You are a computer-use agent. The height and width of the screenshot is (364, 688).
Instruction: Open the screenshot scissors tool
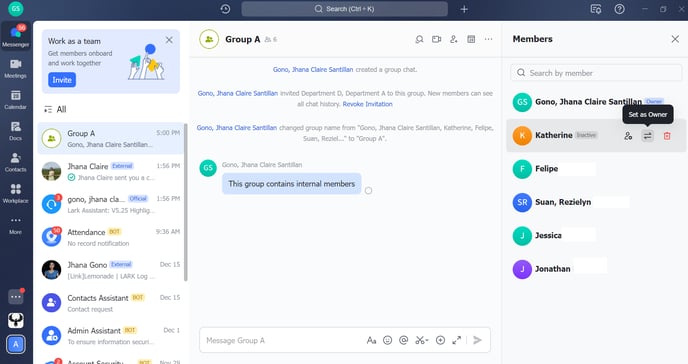pos(421,340)
